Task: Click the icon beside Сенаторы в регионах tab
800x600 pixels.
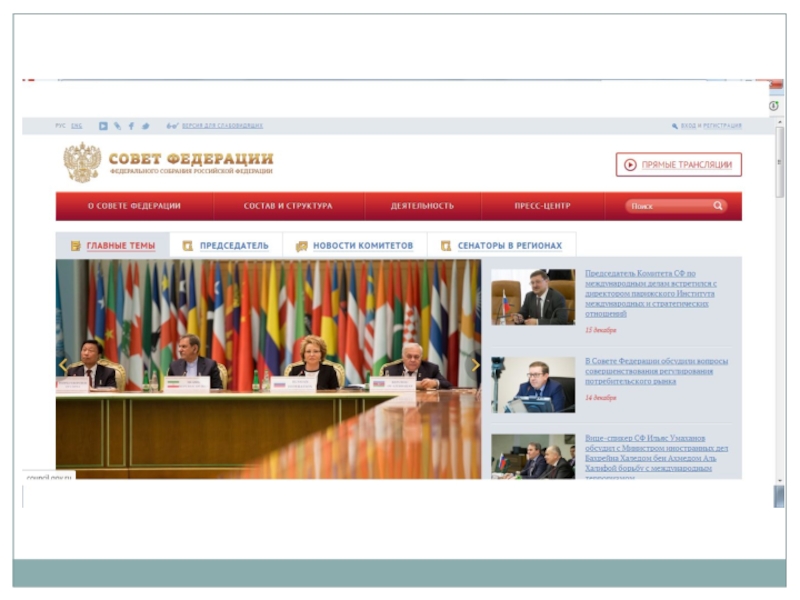Action: (x=446, y=246)
